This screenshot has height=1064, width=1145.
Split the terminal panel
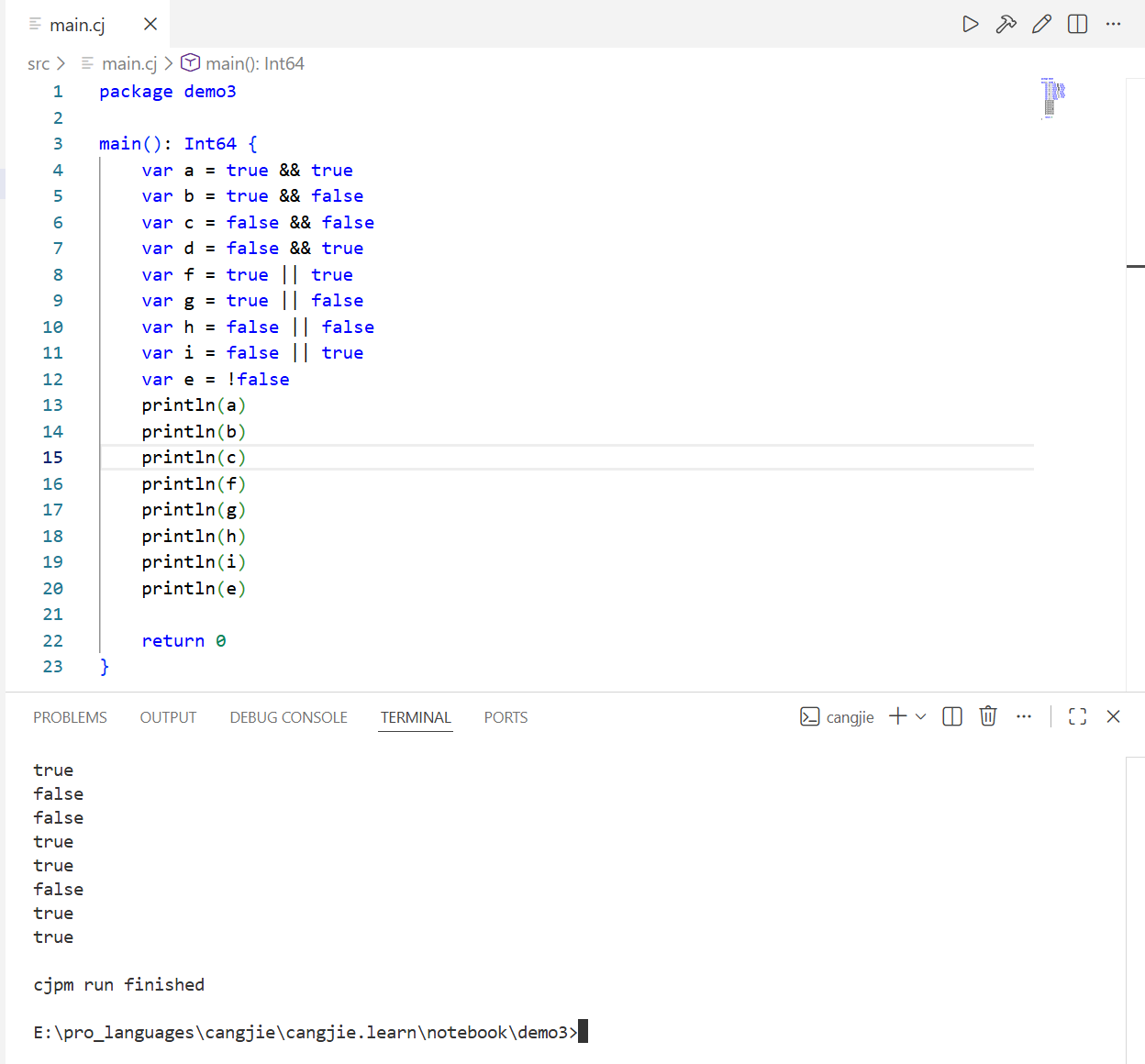(x=952, y=716)
